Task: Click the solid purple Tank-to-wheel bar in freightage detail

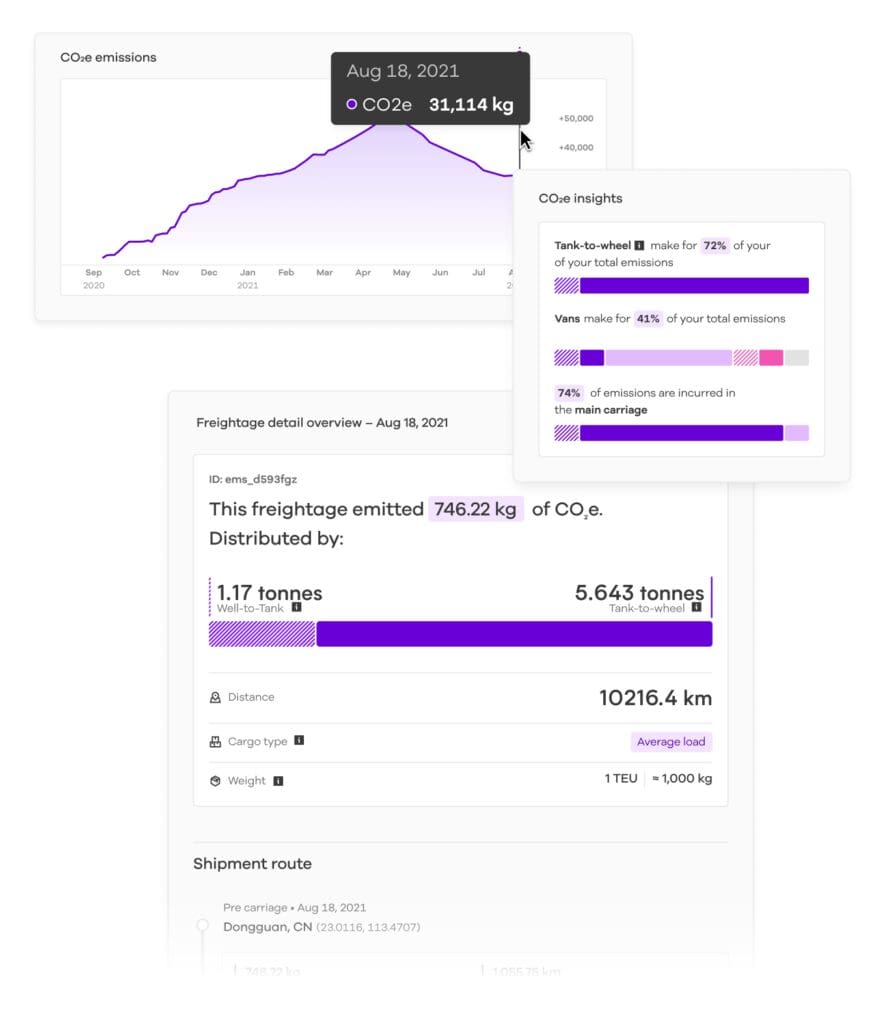Action: (x=514, y=634)
